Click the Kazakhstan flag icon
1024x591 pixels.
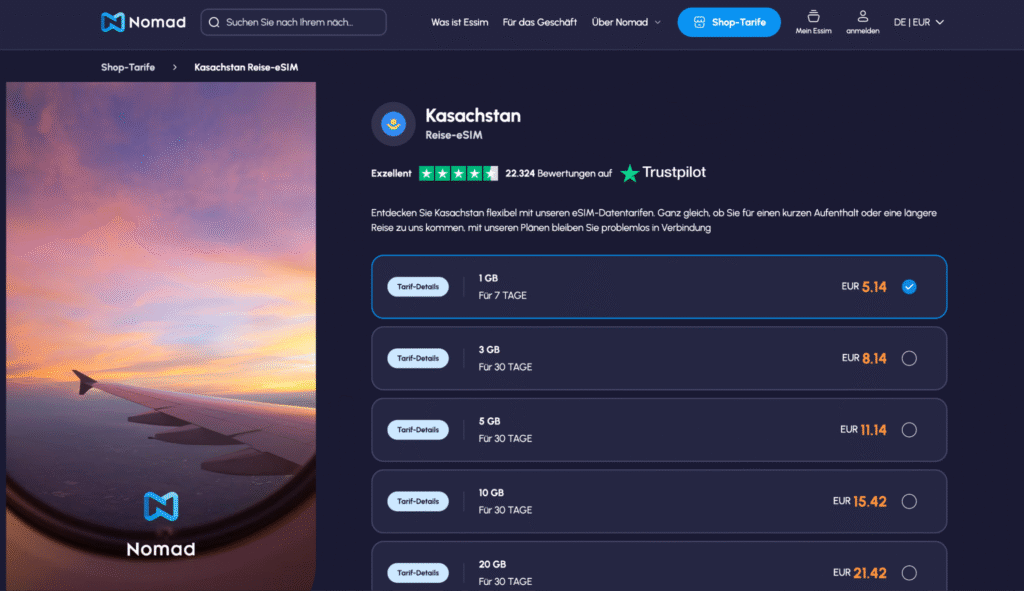point(393,122)
